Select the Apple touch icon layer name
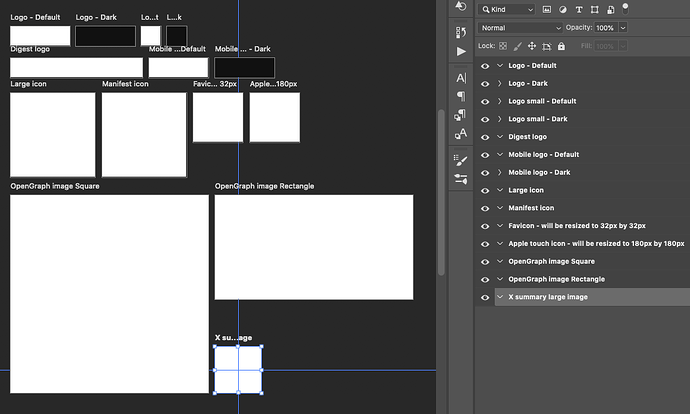Image resolution: width=690 pixels, height=414 pixels. tap(596, 243)
